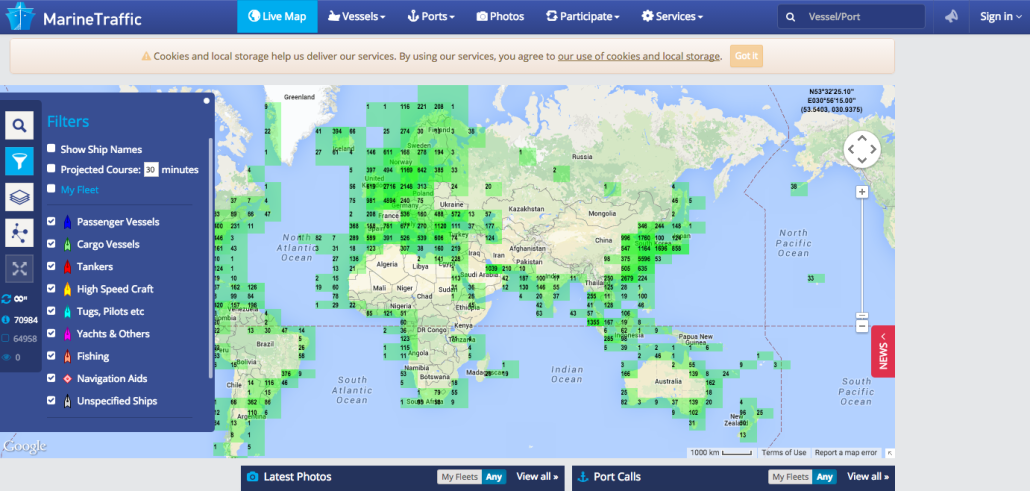Image resolution: width=1030 pixels, height=491 pixels.
Task: Expand the Participate dropdown menu
Action: [582, 16]
